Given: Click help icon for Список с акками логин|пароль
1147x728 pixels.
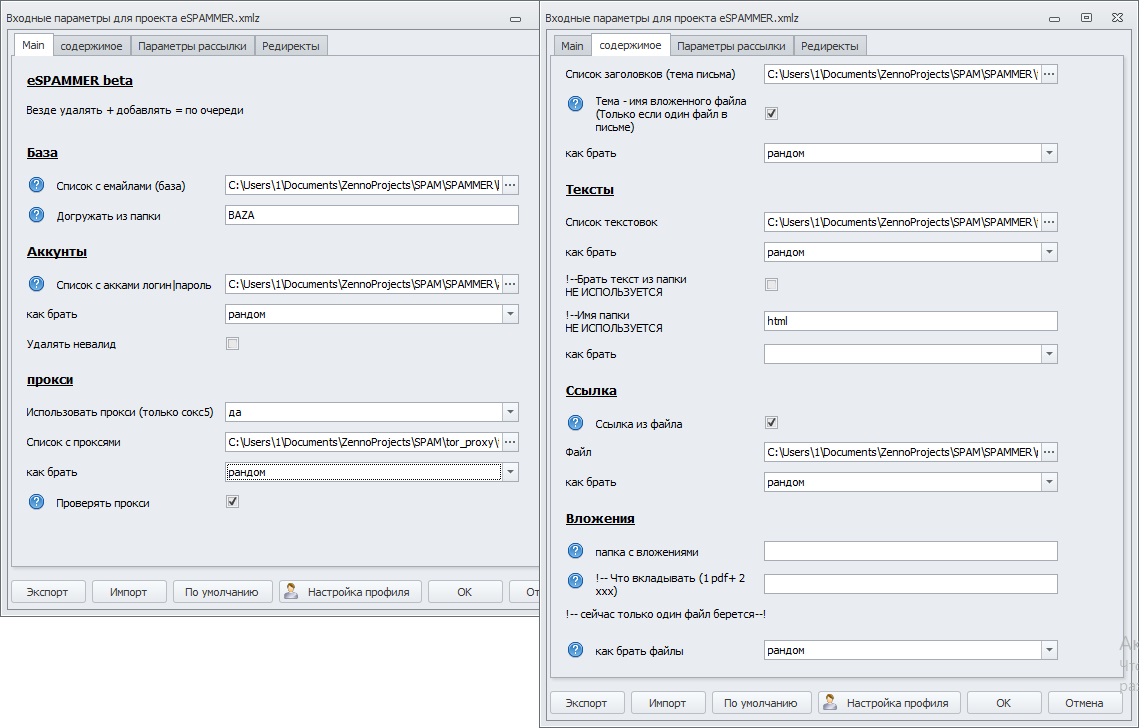Looking at the screenshot, I should pos(37,284).
